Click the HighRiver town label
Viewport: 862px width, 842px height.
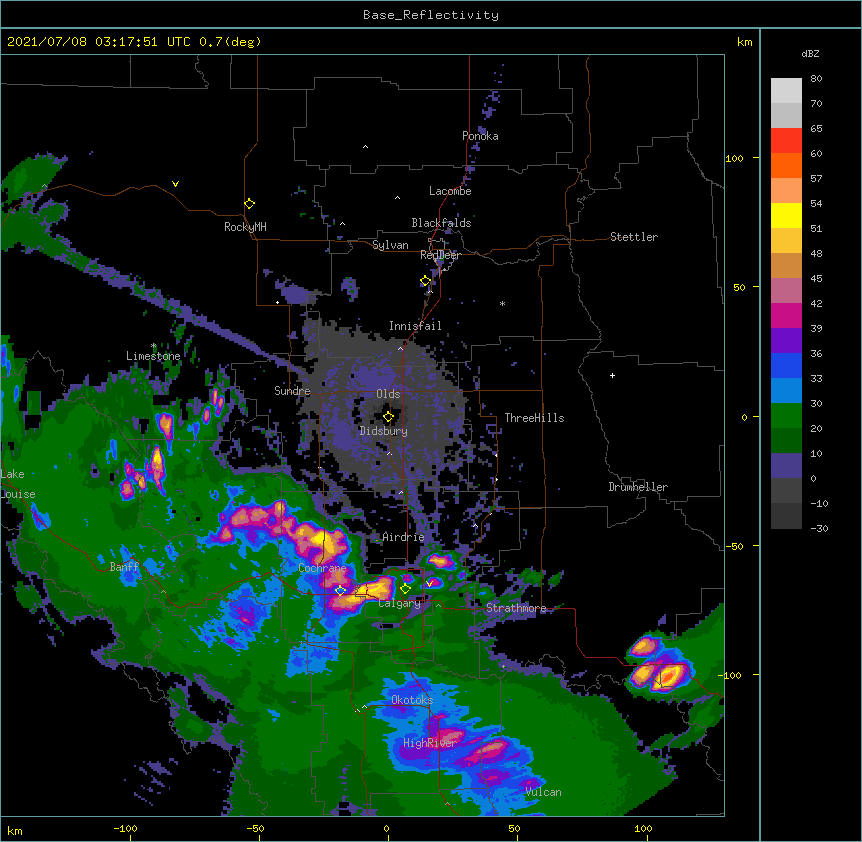pos(430,743)
